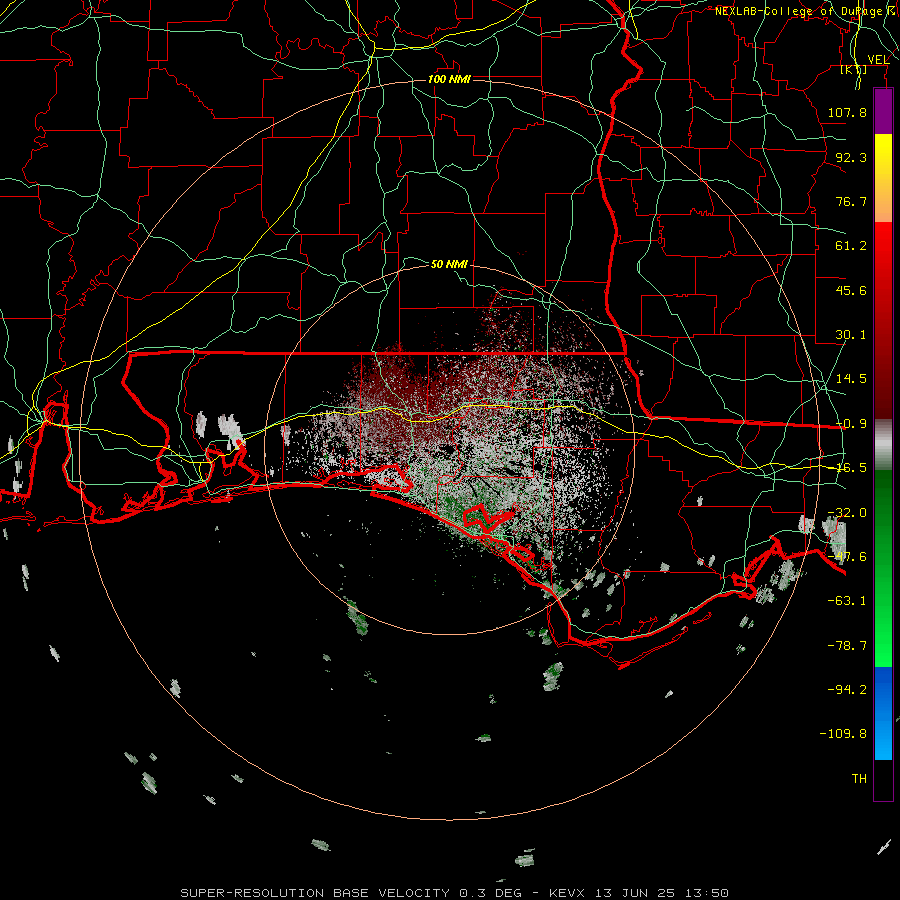Click the 100 NMI range ring label
Viewport: 900px width, 900px height.
click(449, 79)
